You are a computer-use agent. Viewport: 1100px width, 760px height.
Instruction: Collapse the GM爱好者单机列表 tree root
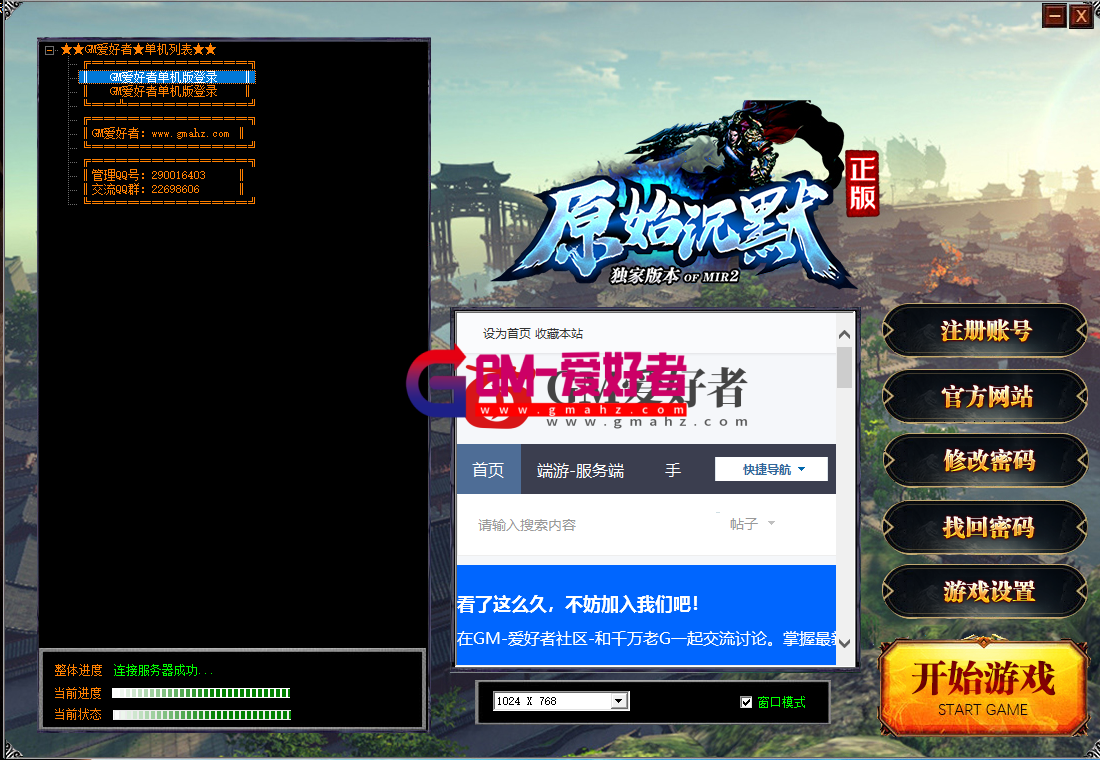[49, 50]
